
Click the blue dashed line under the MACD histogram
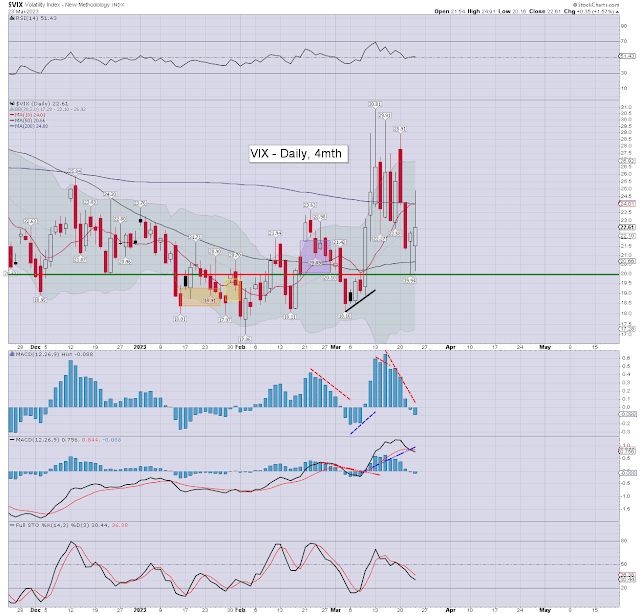click(363, 423)
